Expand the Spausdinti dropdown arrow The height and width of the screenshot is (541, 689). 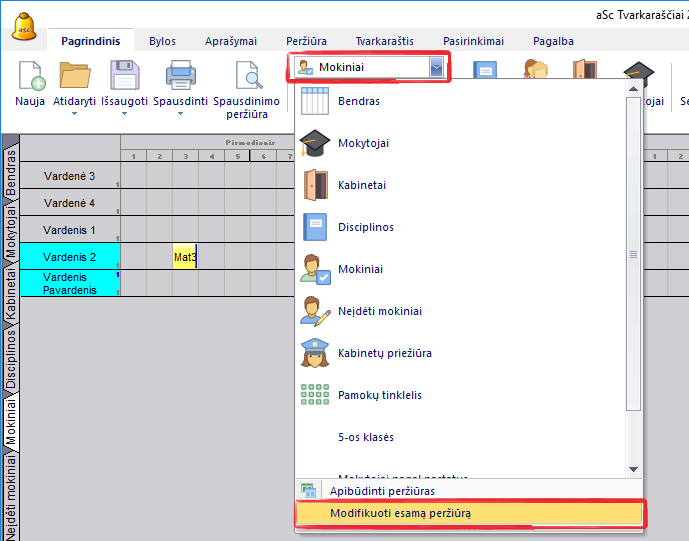tap(180, 114)
